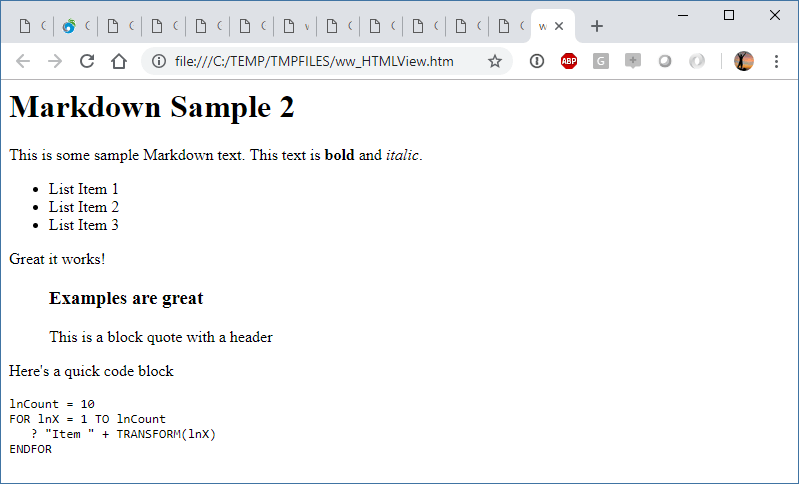
Task: Open a new tab with plus button
Action: (597, 26)
